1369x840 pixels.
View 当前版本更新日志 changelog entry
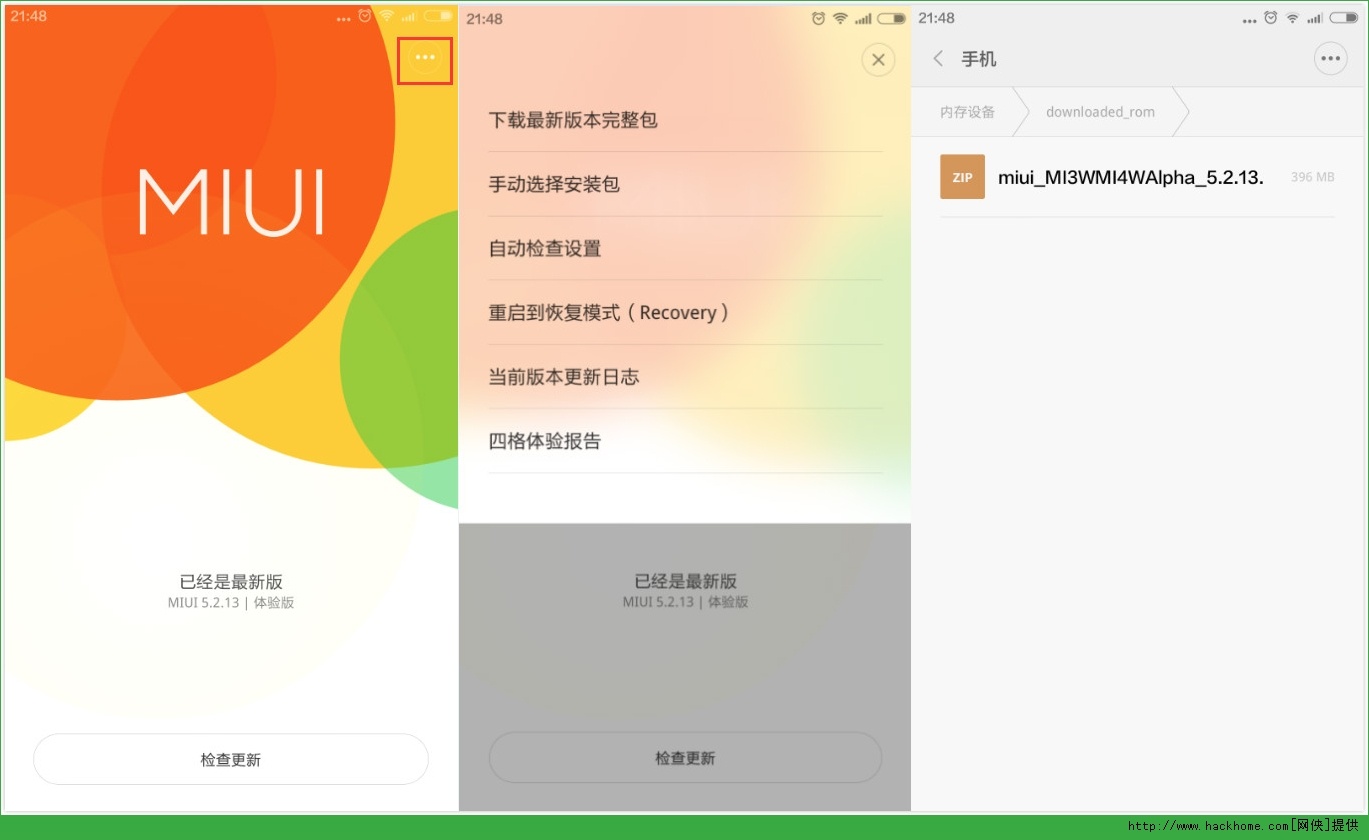pyautogui.click(x=564, y=377)
